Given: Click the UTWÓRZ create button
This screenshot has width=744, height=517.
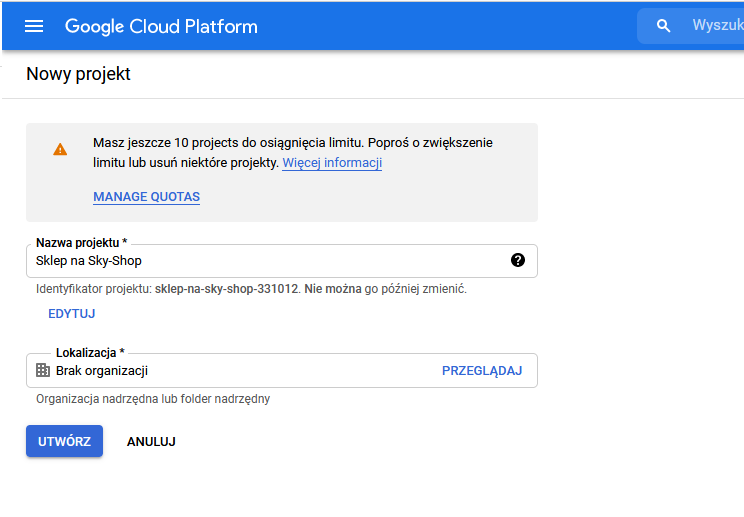Looking at the screenshot, I should point(65,441).
